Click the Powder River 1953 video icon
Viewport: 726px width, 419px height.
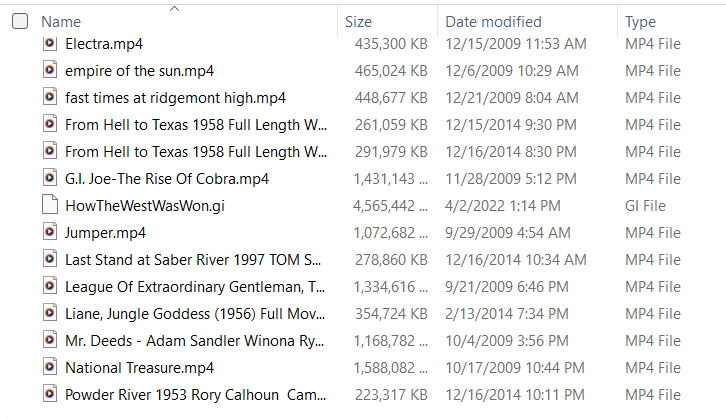point(50,394)
